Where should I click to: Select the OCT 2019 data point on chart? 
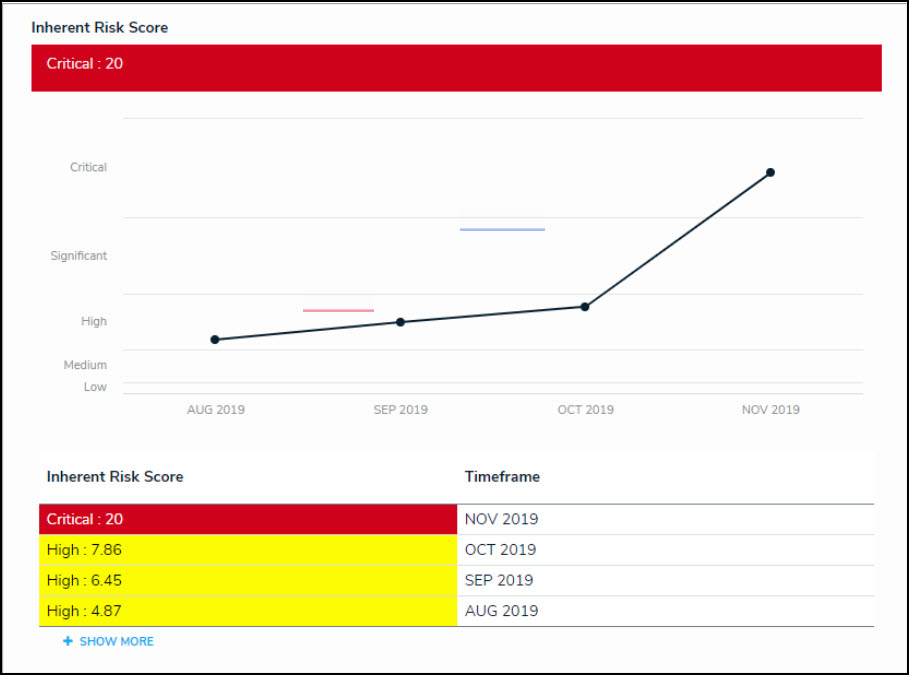(585, 307)
